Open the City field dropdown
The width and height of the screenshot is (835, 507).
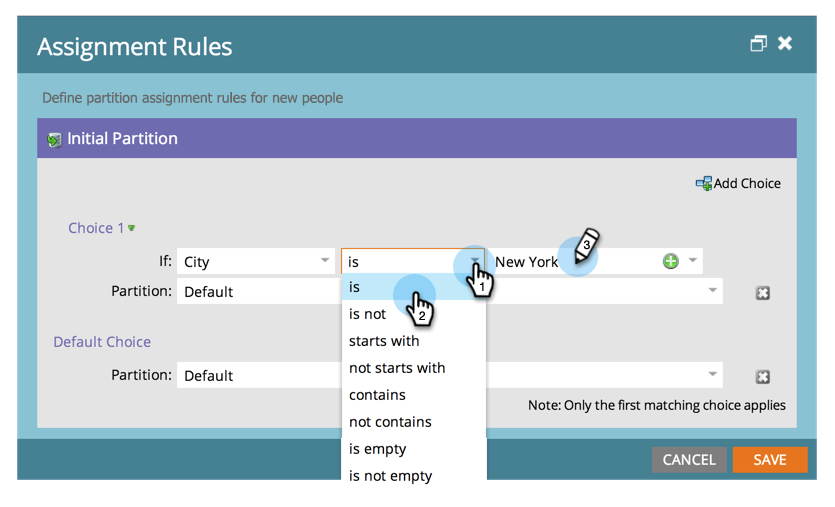coord(324,260)
